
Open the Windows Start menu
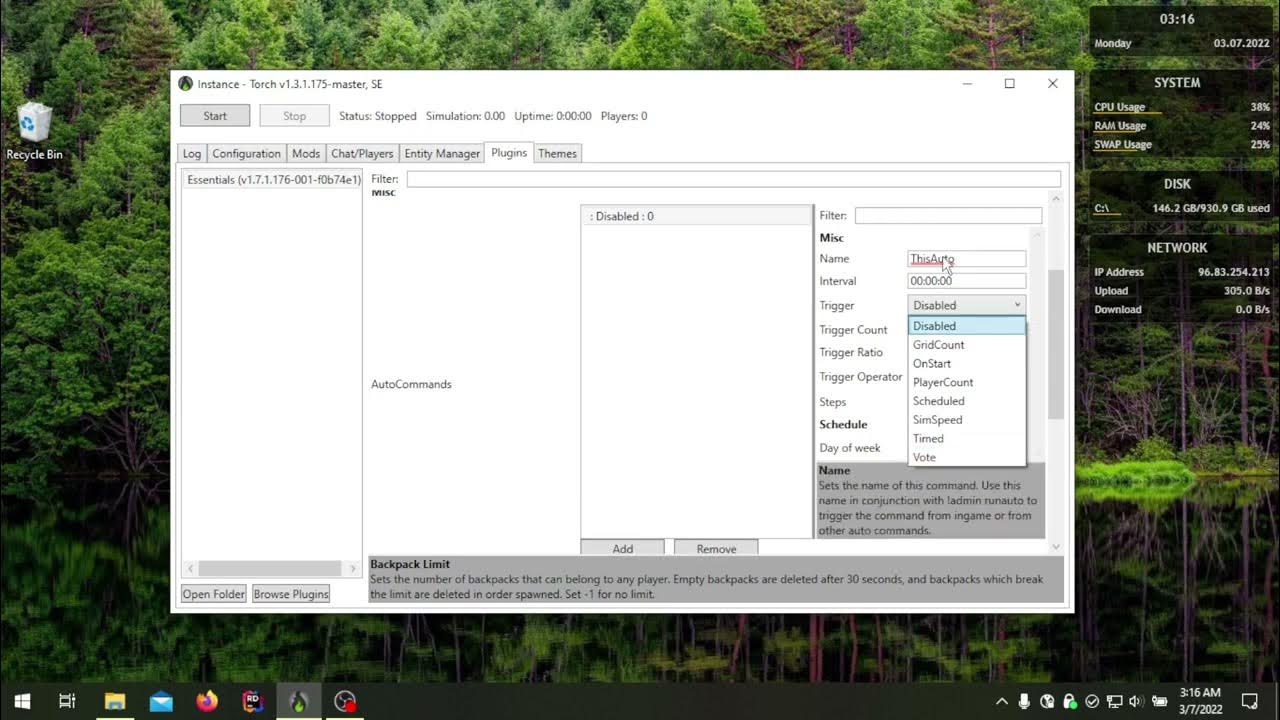tap(22, 701)
